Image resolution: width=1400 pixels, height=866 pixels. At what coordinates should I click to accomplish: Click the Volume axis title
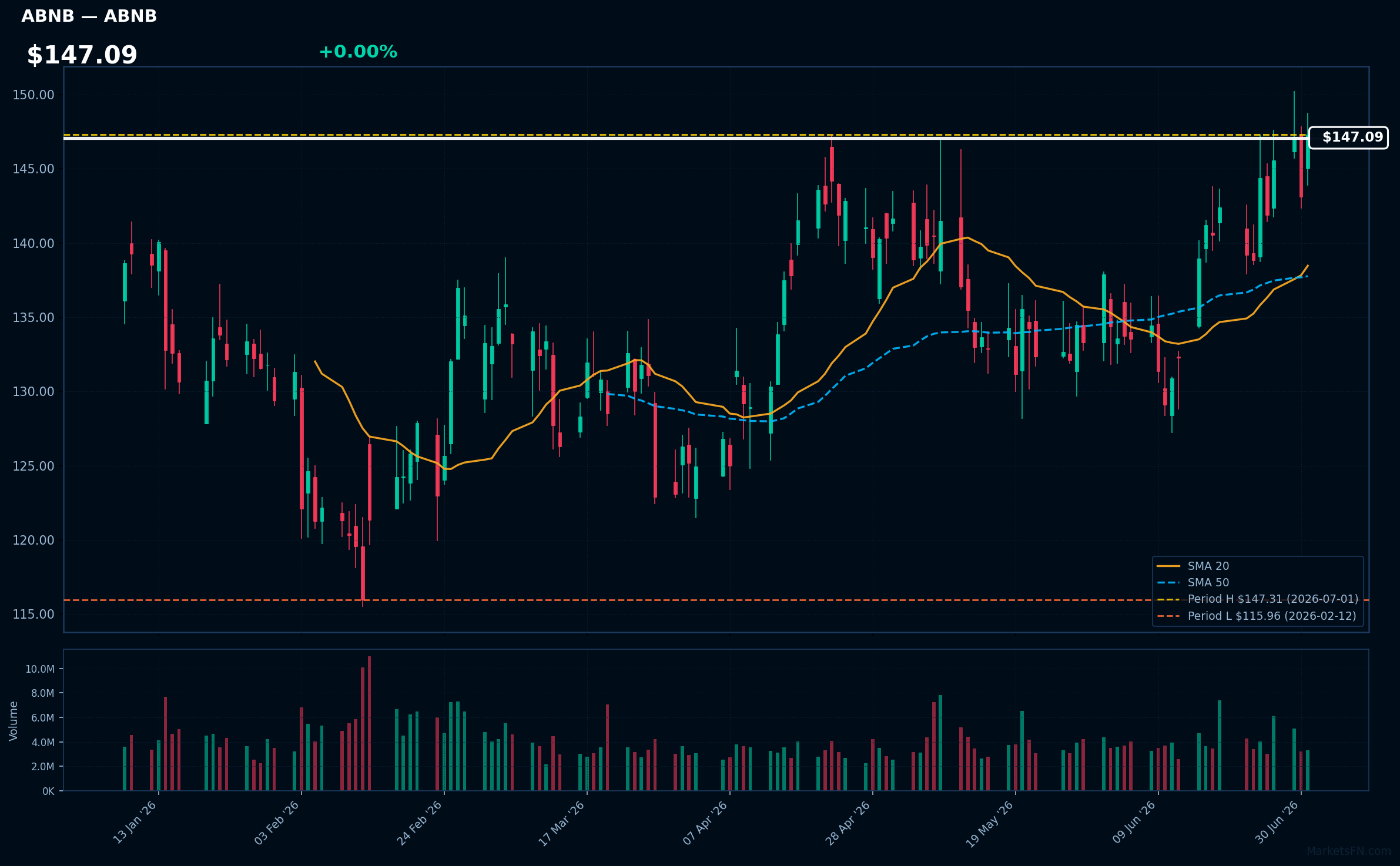point(13,721)
